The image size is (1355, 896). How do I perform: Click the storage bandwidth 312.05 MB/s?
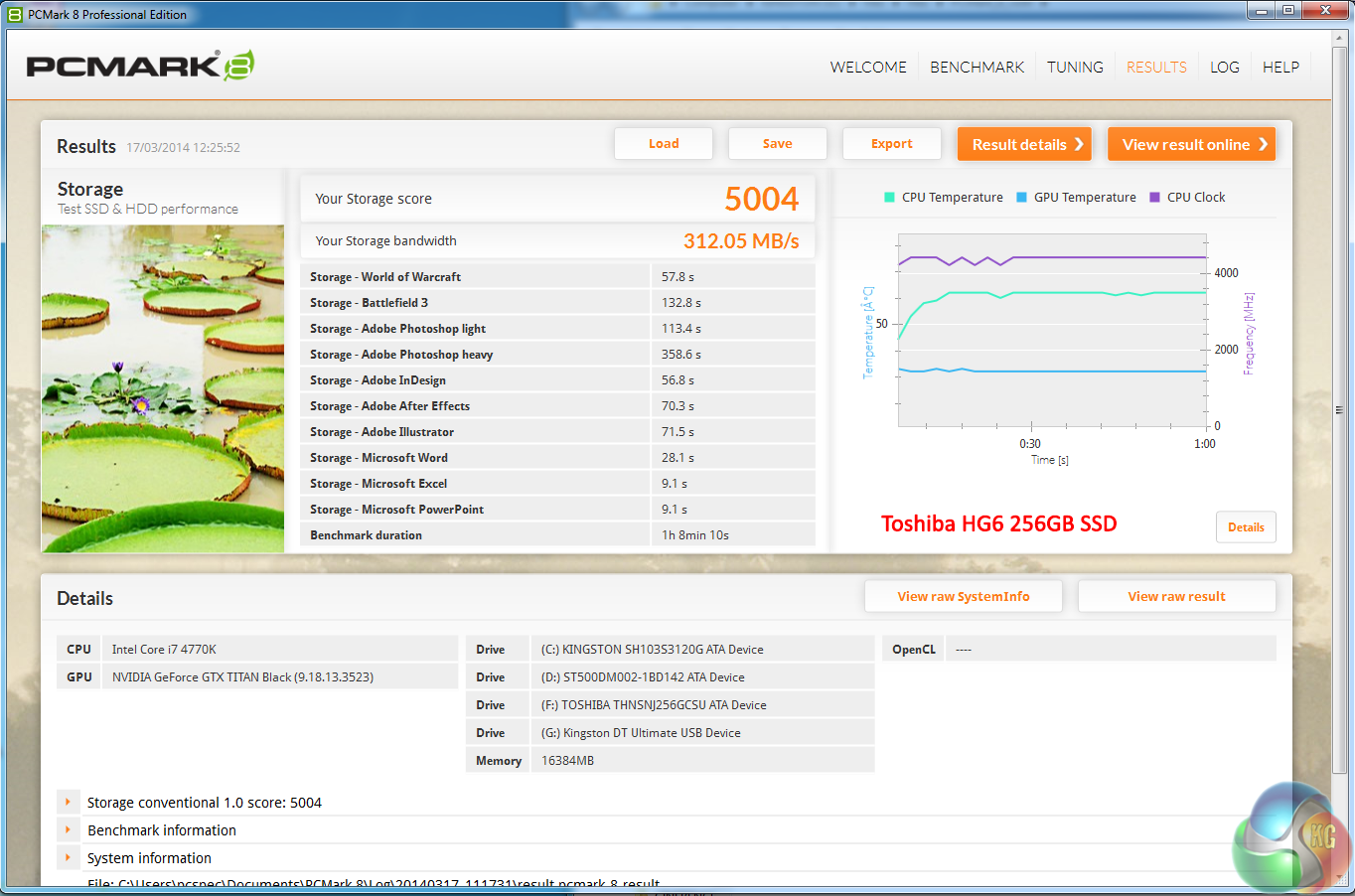pos(741,241)
